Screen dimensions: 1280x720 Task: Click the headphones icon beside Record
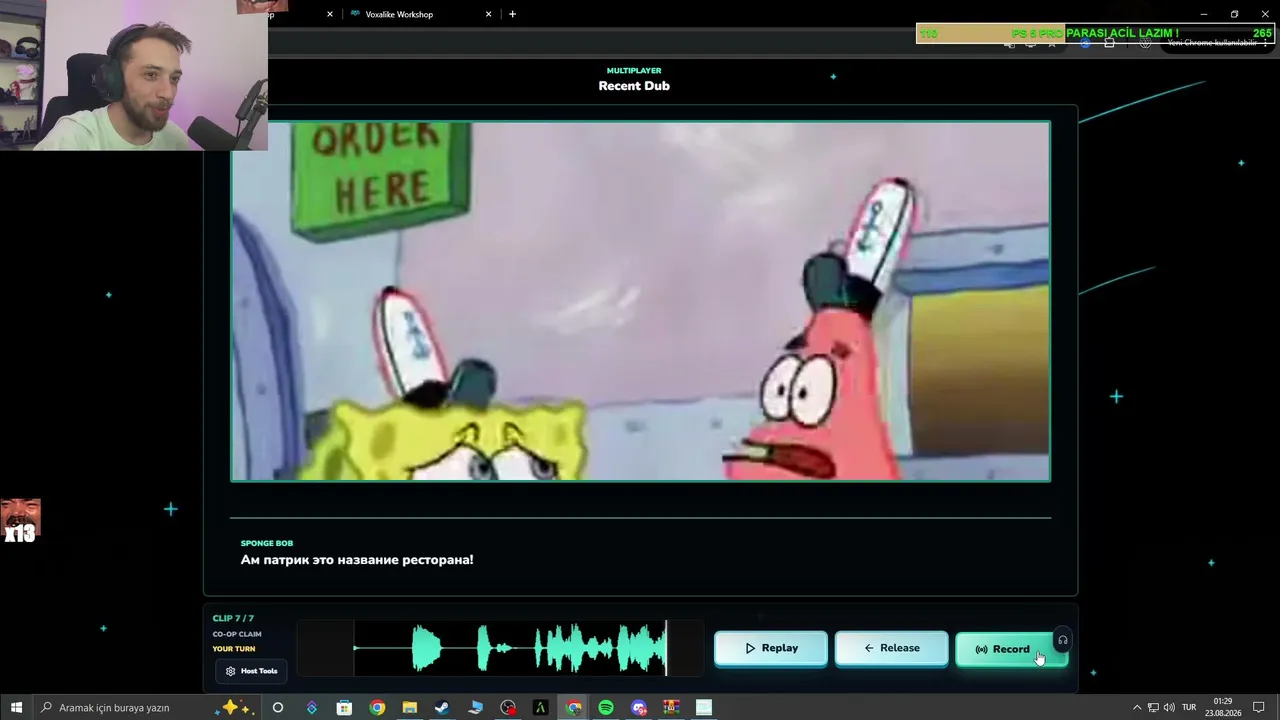(x=1063, y=640)
